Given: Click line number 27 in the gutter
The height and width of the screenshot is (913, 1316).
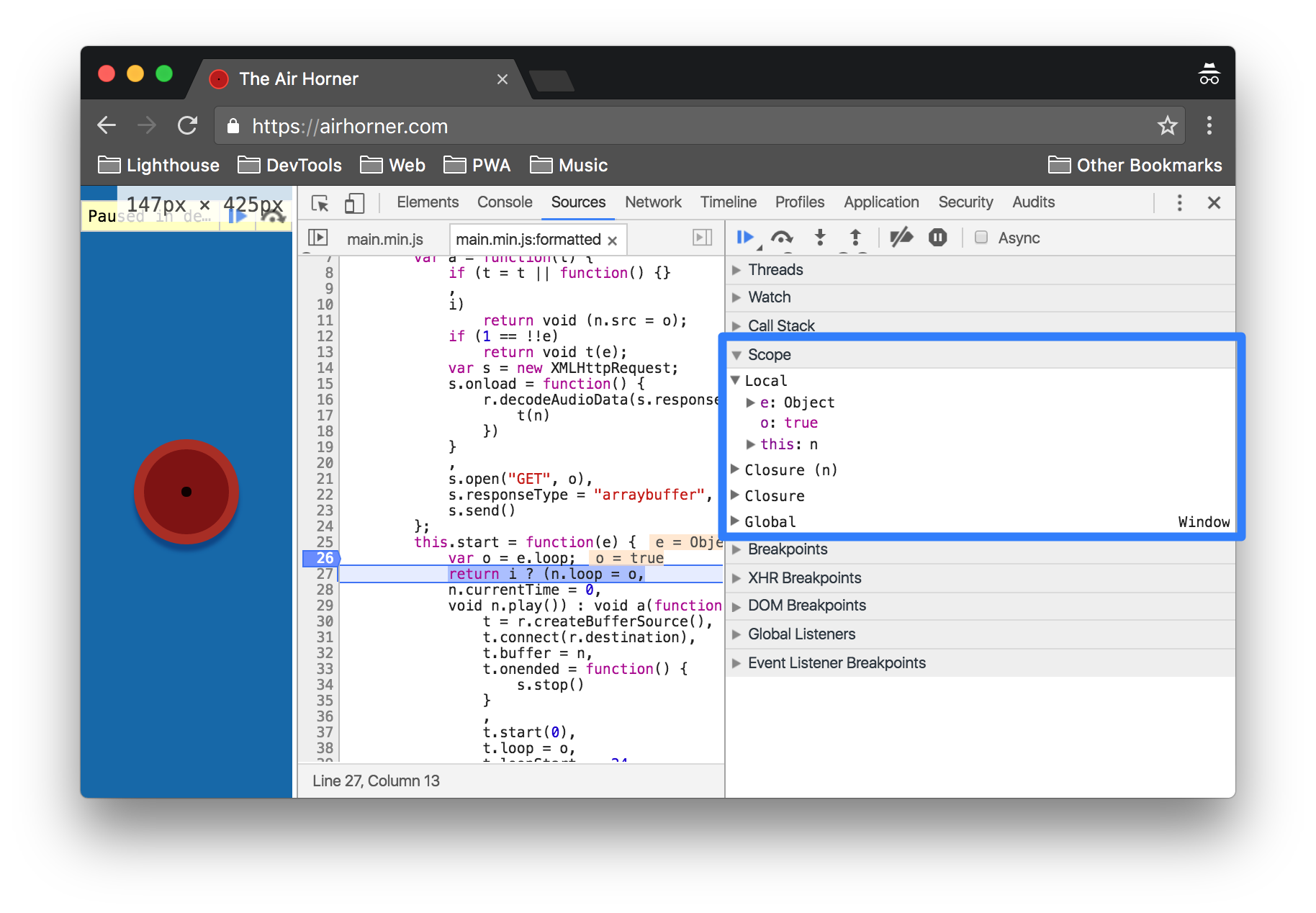Looking at the screenshot, I should [325, 574].
